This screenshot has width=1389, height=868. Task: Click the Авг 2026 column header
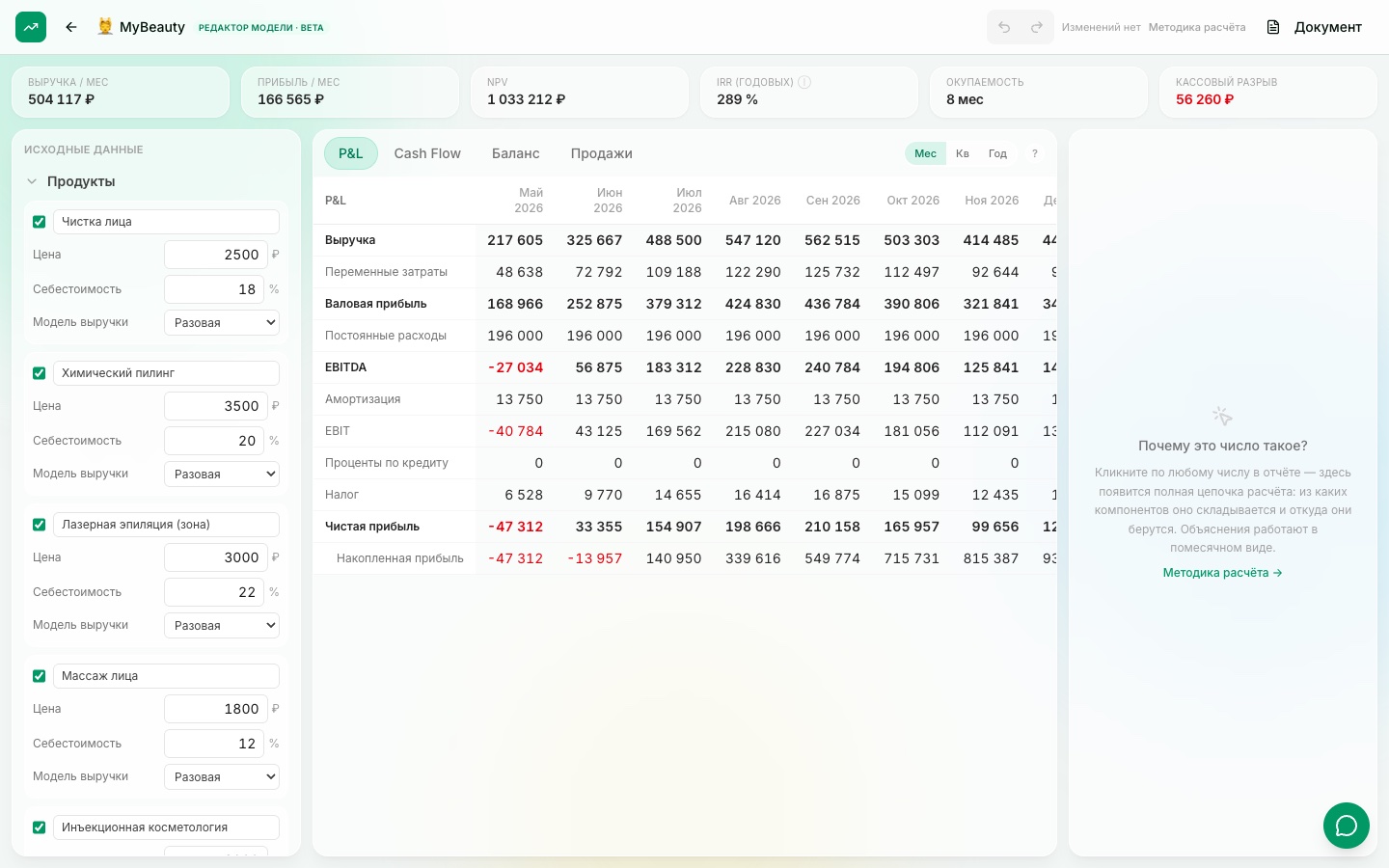(755, 201)
